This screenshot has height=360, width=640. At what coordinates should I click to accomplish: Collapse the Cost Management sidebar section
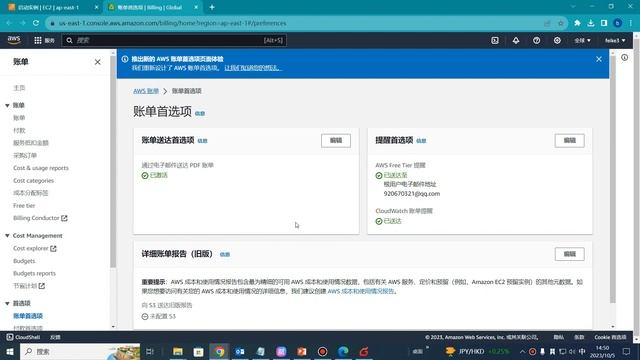pyautogui.click(x=7, y=236)
